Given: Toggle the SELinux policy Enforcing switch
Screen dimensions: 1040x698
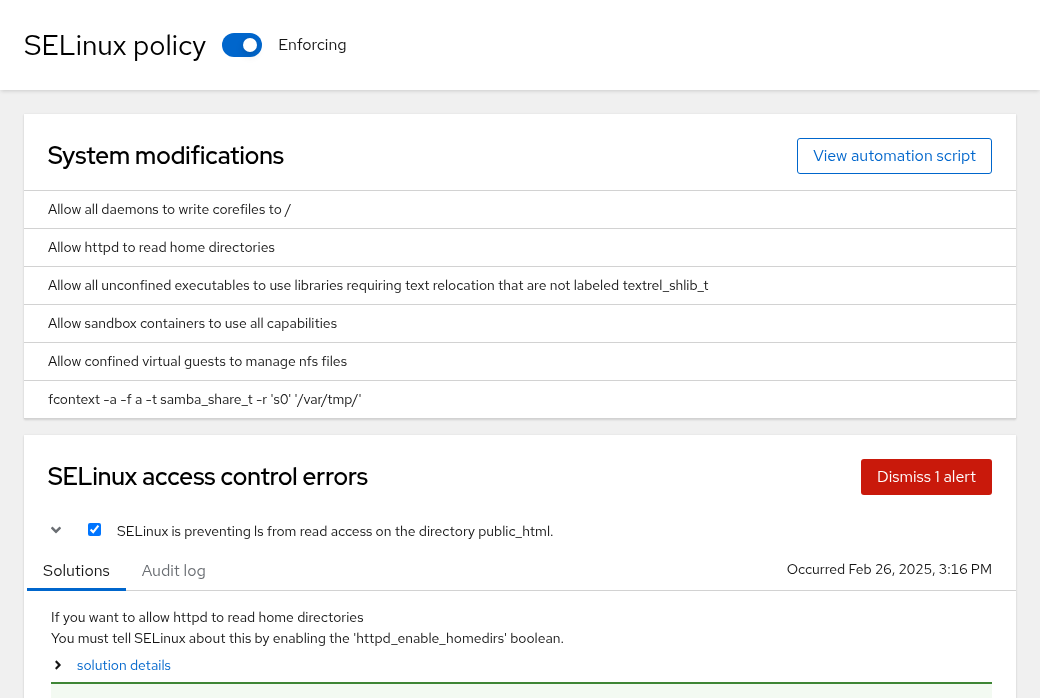Looking at the screenshot, I should 241,45.
